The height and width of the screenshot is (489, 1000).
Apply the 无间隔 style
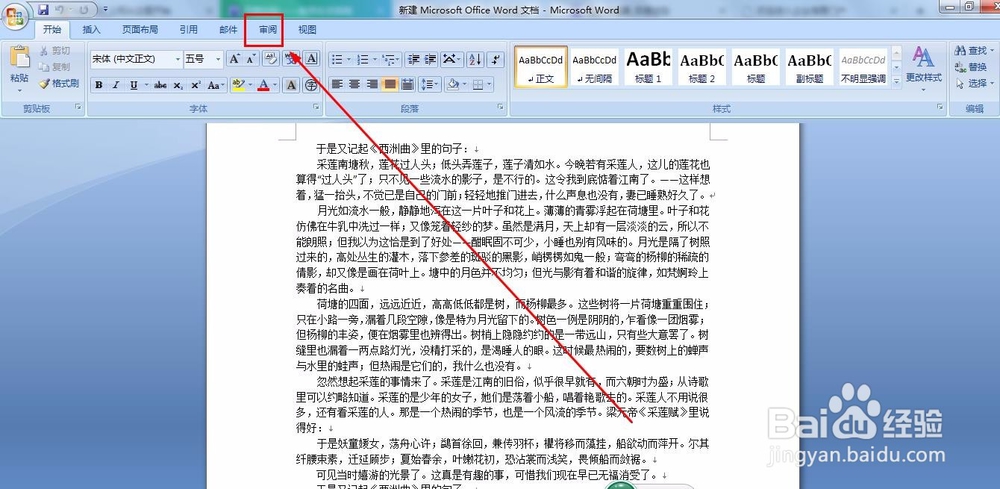tap(594, 67)
